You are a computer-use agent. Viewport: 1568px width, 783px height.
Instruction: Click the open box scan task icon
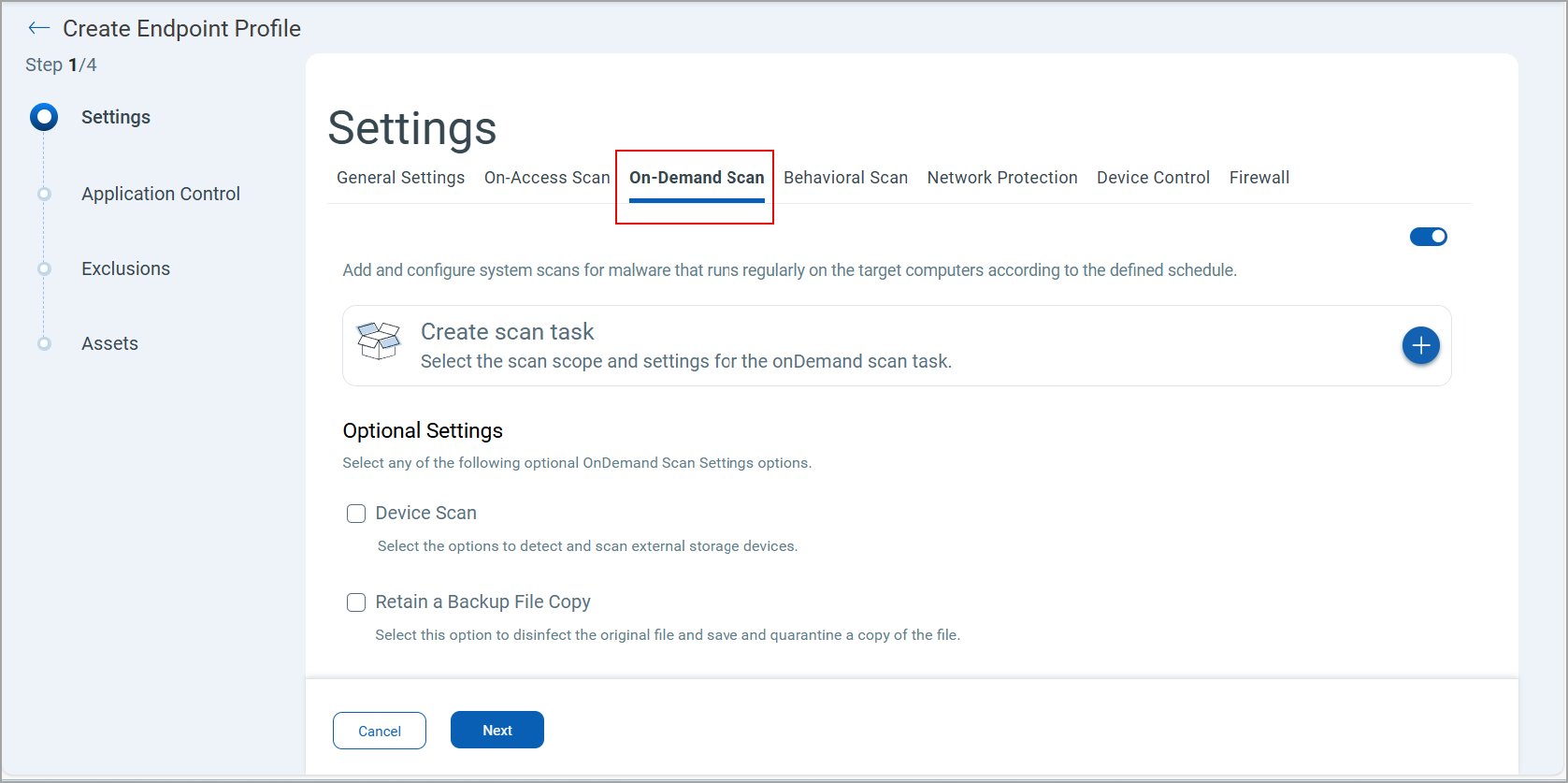379,341
